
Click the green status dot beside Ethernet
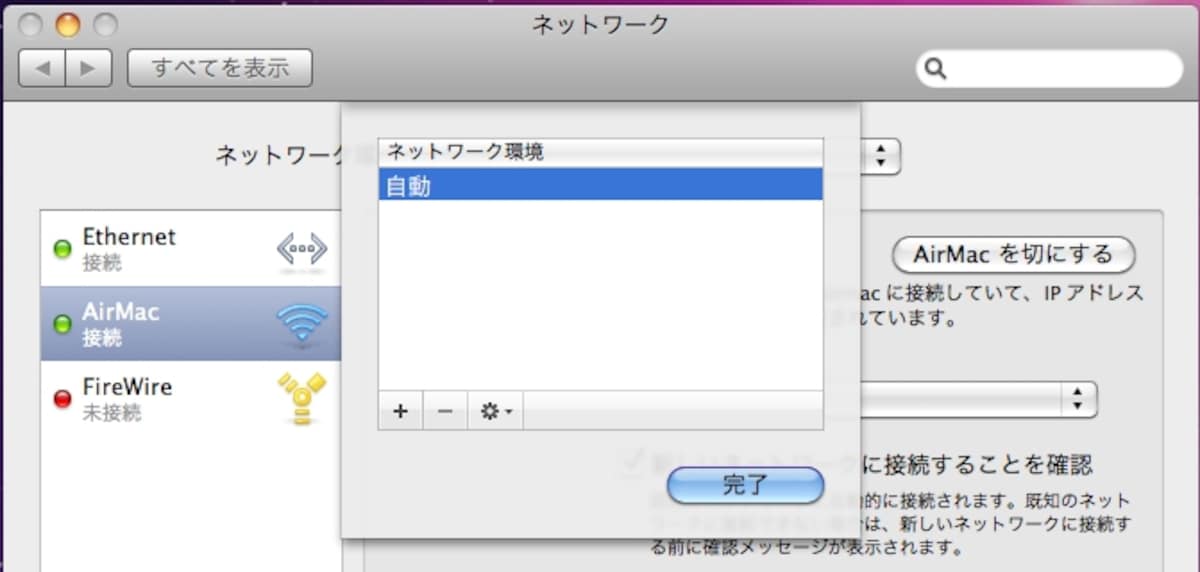62,249
